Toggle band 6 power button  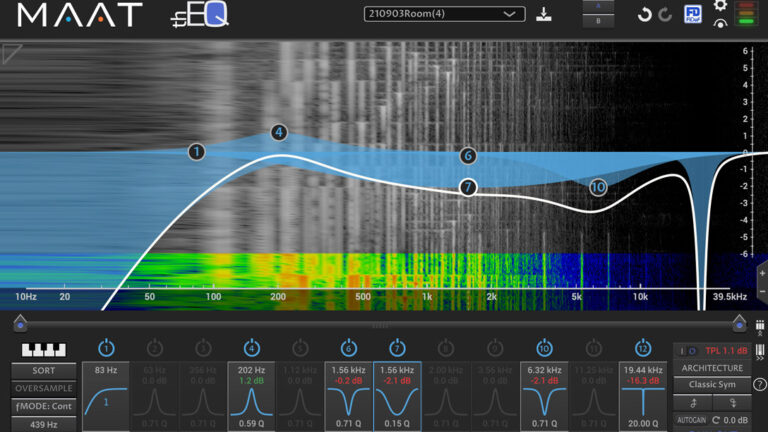pos(349,348)
